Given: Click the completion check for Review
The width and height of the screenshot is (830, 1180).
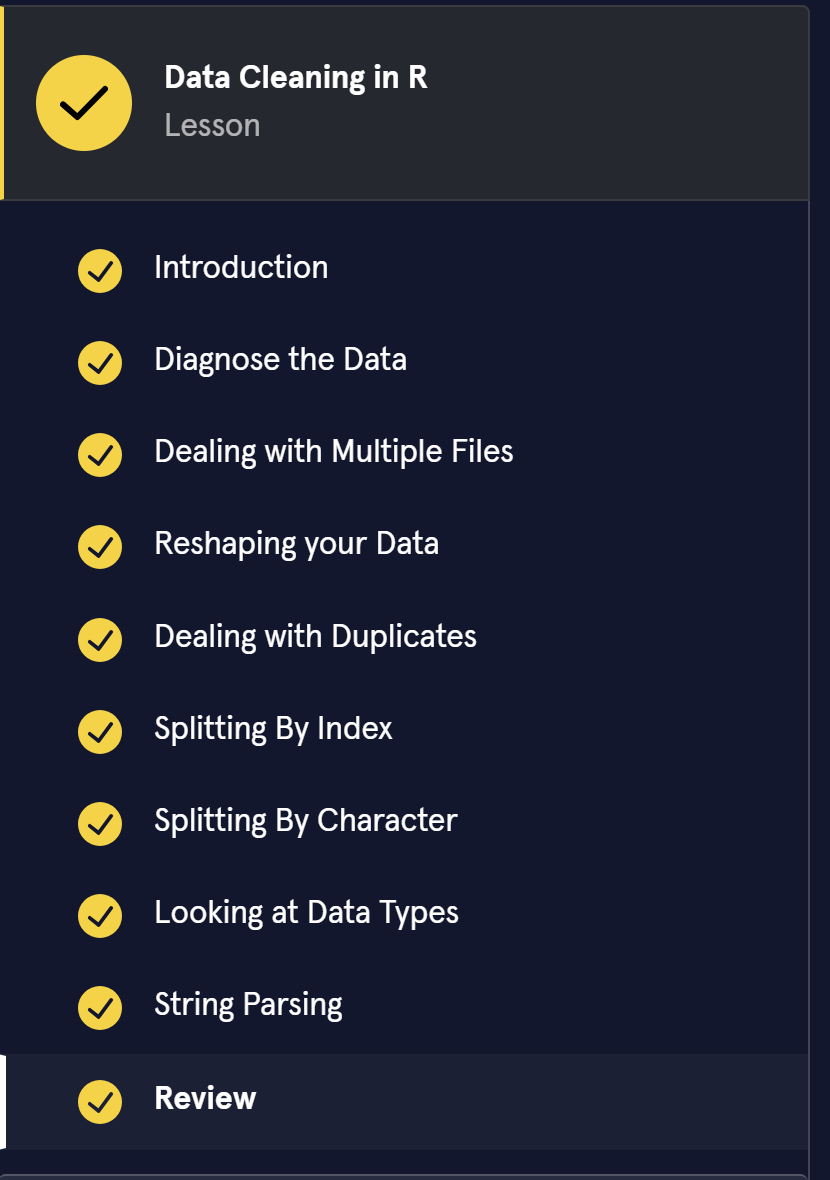Looking at the screenshot, I should point(100,1100).
